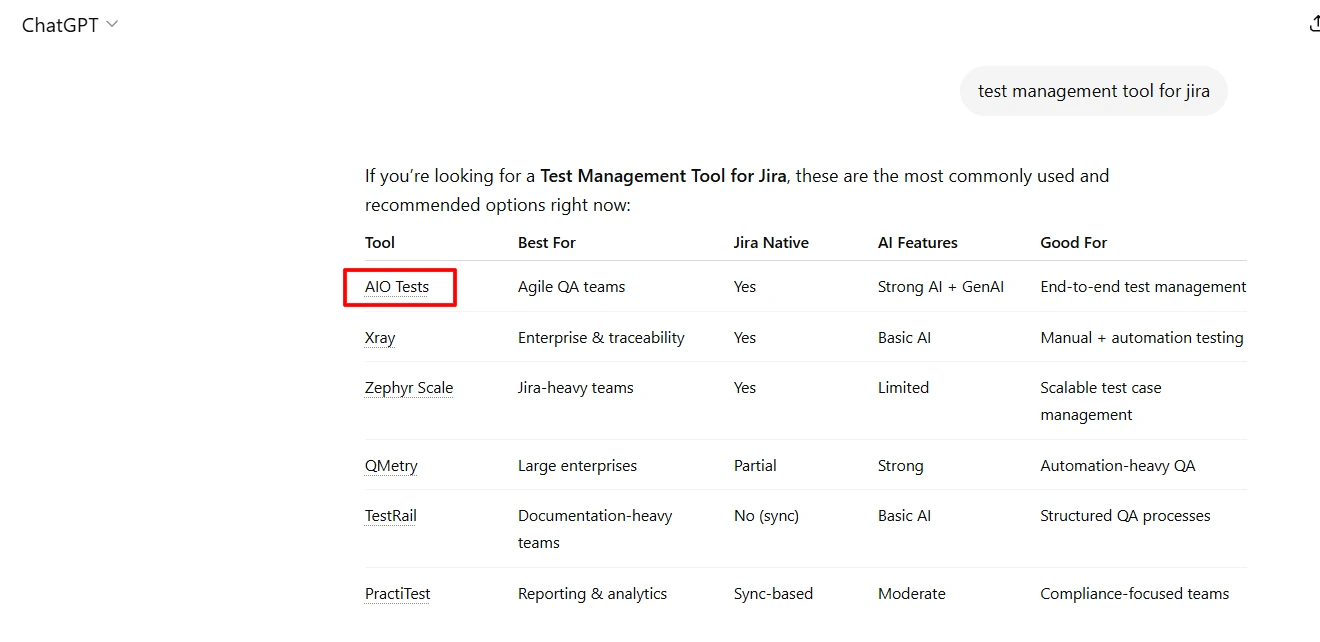1320x642 pixels.
Task: Click the 'Strong AI + GenAI' cell
Action: click(941, 287)
